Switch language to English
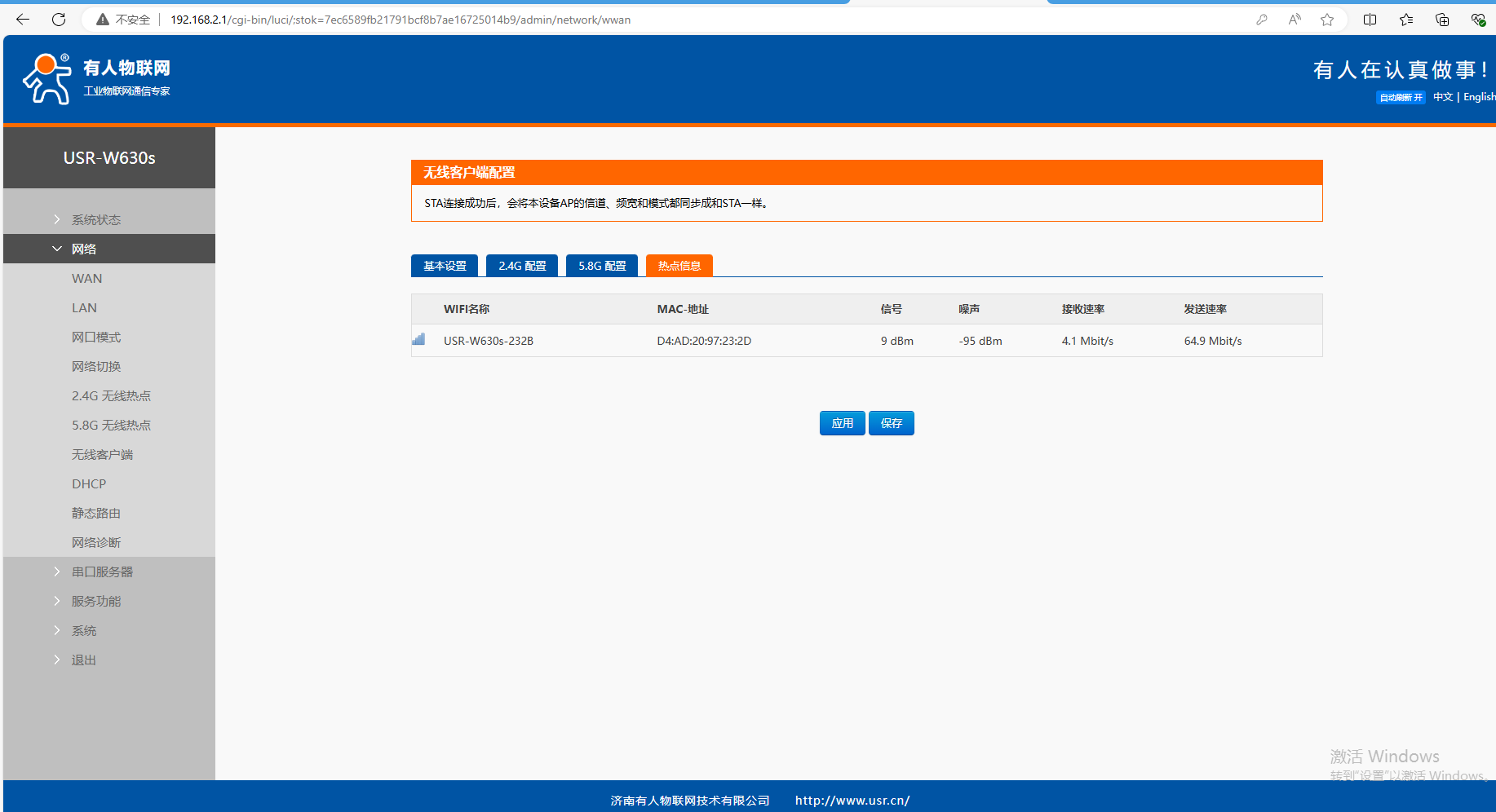 (1478, 97)
